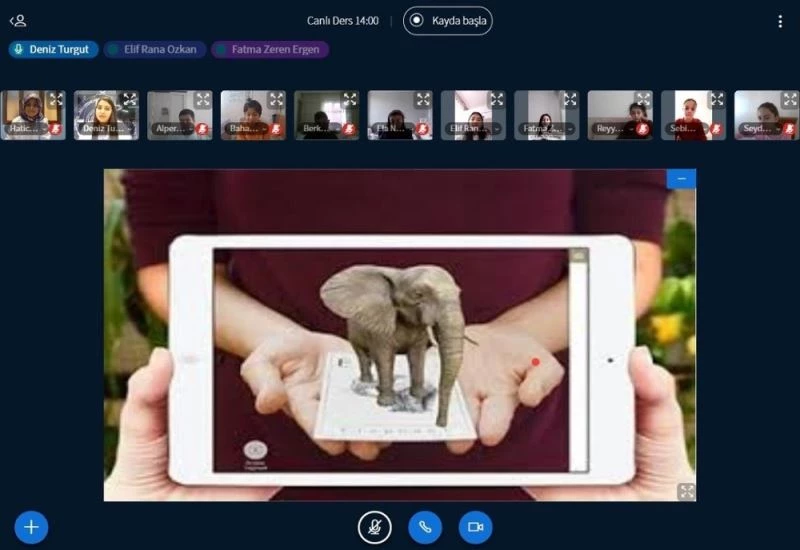
Task: Enlarge Seyd's webcam view
Action: pyautogui.click(x=790, y=99)
